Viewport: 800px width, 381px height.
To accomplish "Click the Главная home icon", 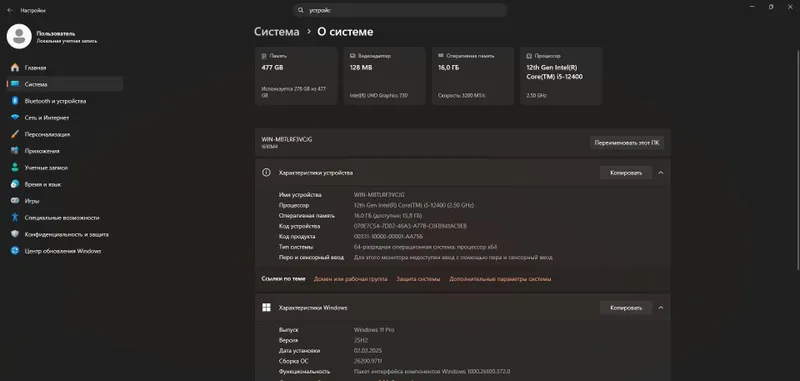I will (15, 67).
